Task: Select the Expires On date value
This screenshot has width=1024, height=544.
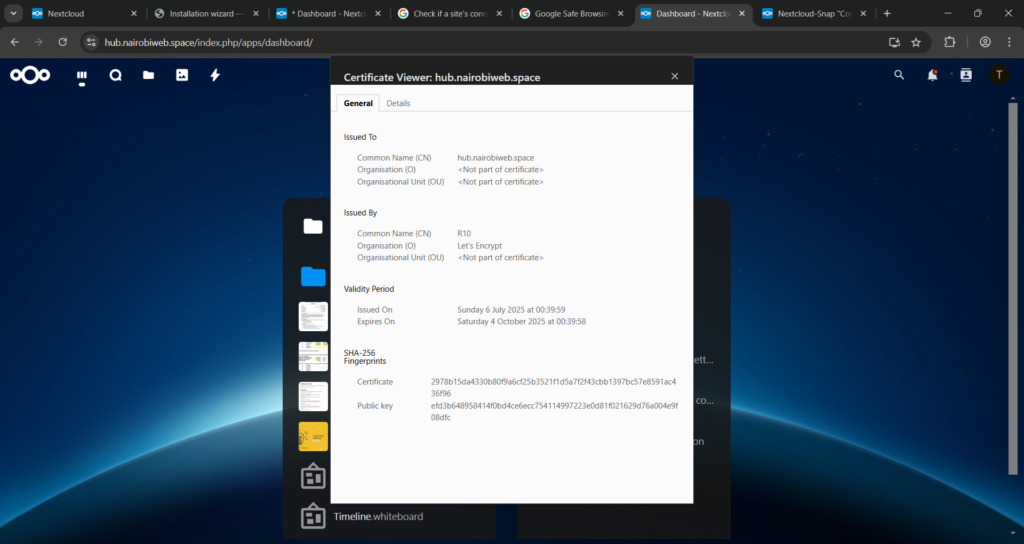Action: tap(521, 321)
